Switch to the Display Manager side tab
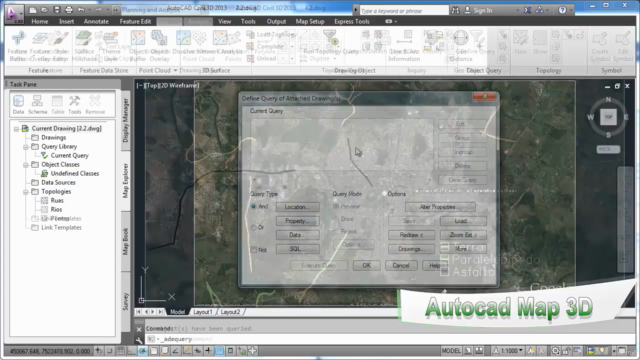Image resolution: width=640 pixels, height=360 pixels. pos(125,120)
